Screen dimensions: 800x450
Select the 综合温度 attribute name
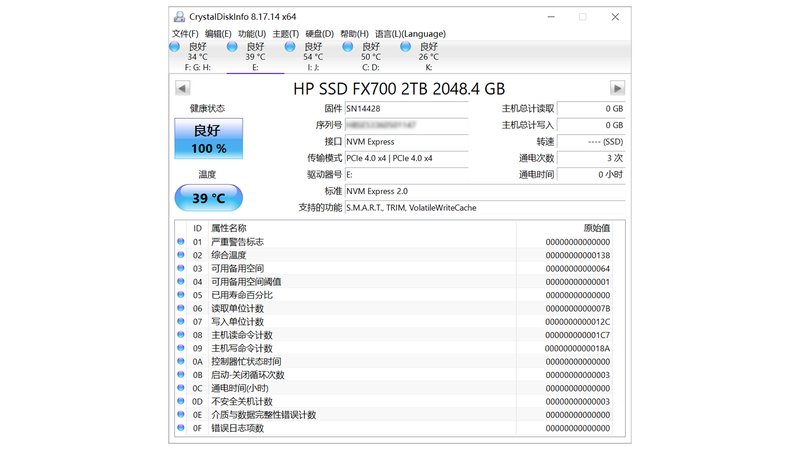pos(229,255)
